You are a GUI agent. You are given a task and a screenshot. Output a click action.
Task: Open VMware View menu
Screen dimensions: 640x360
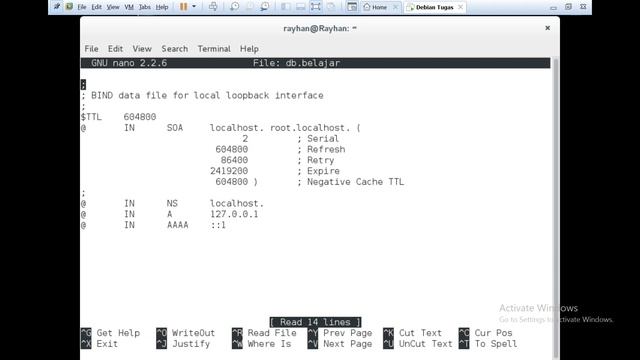(113, 7)
